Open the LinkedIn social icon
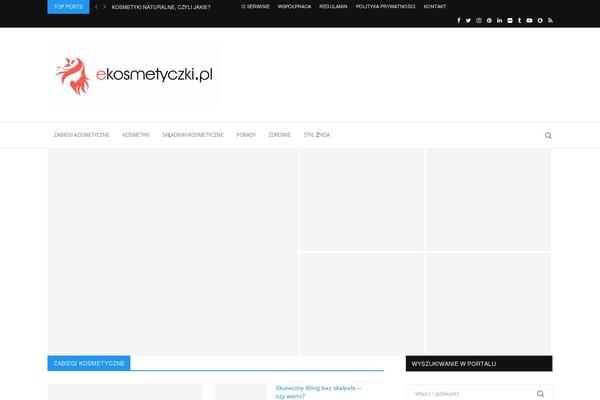This screenshot has height=400, width=600. click(x=499, y=20)
